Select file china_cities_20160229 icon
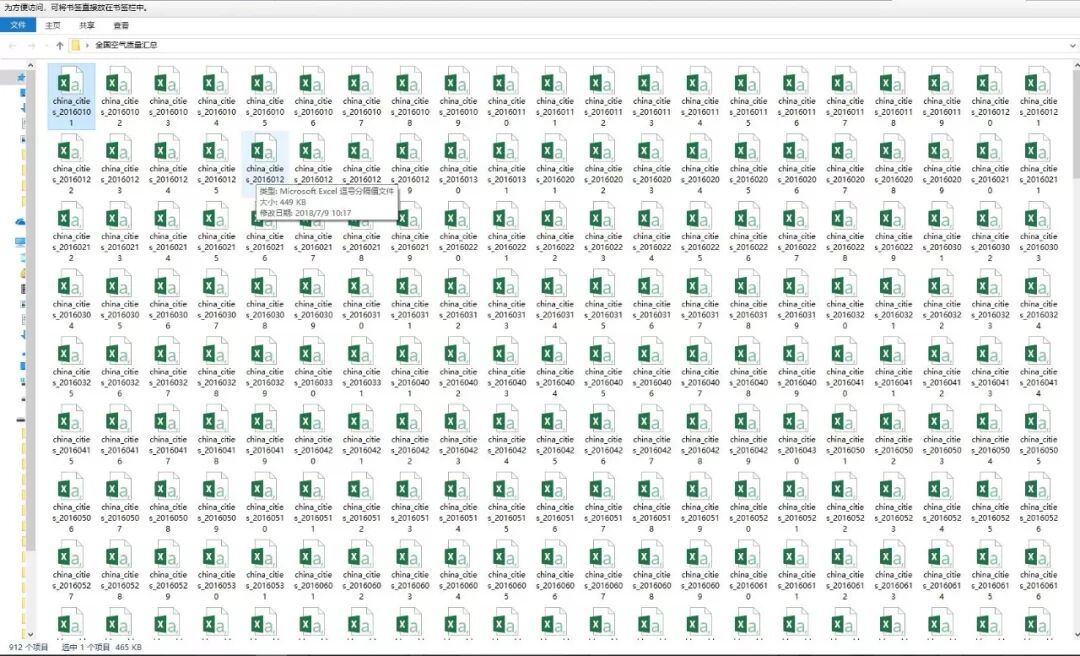Image resolution: width=1080 pixels, height=656 pixels. (893, 217)
